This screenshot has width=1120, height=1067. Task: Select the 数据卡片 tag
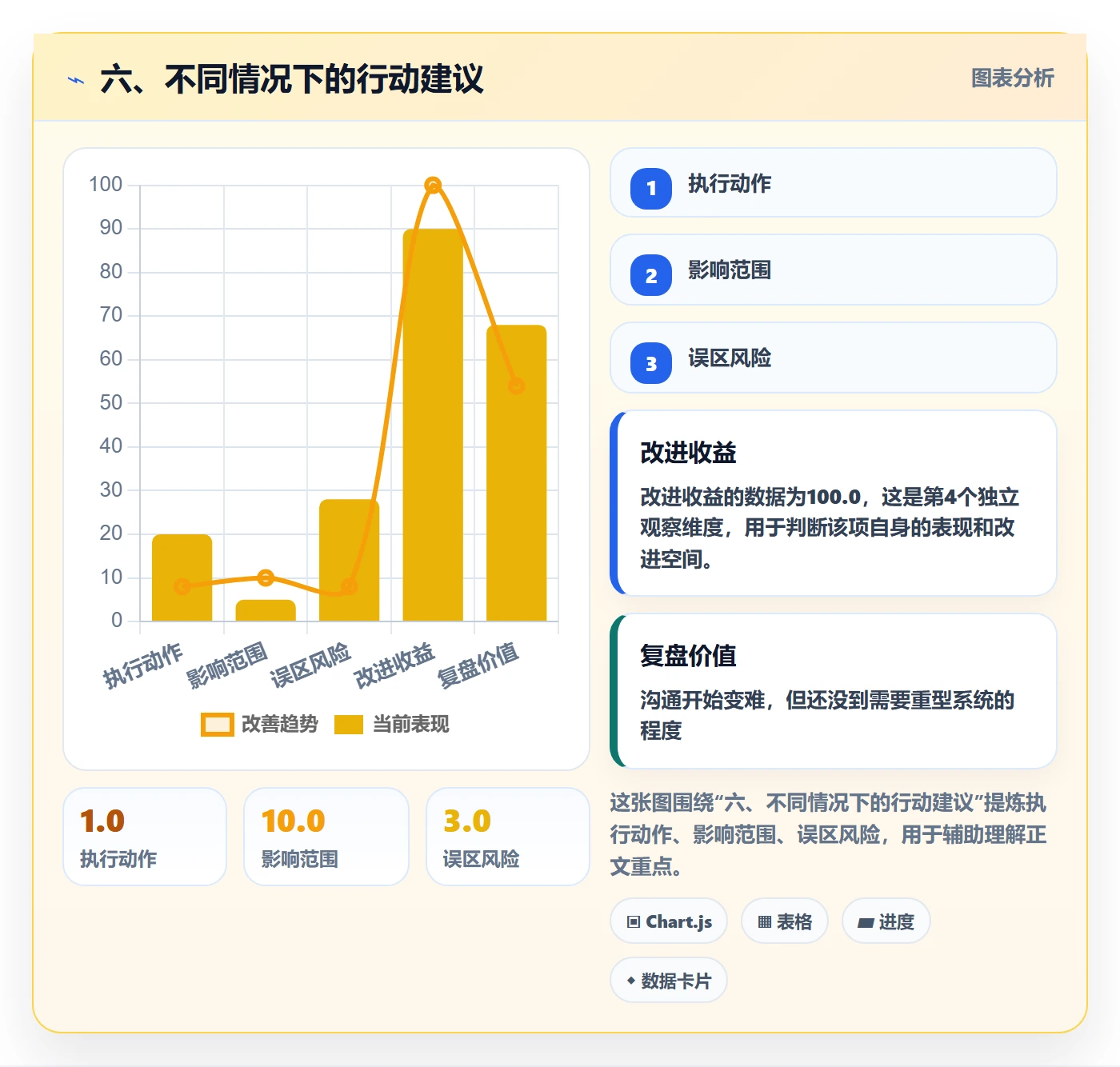[x=669, y=981]
